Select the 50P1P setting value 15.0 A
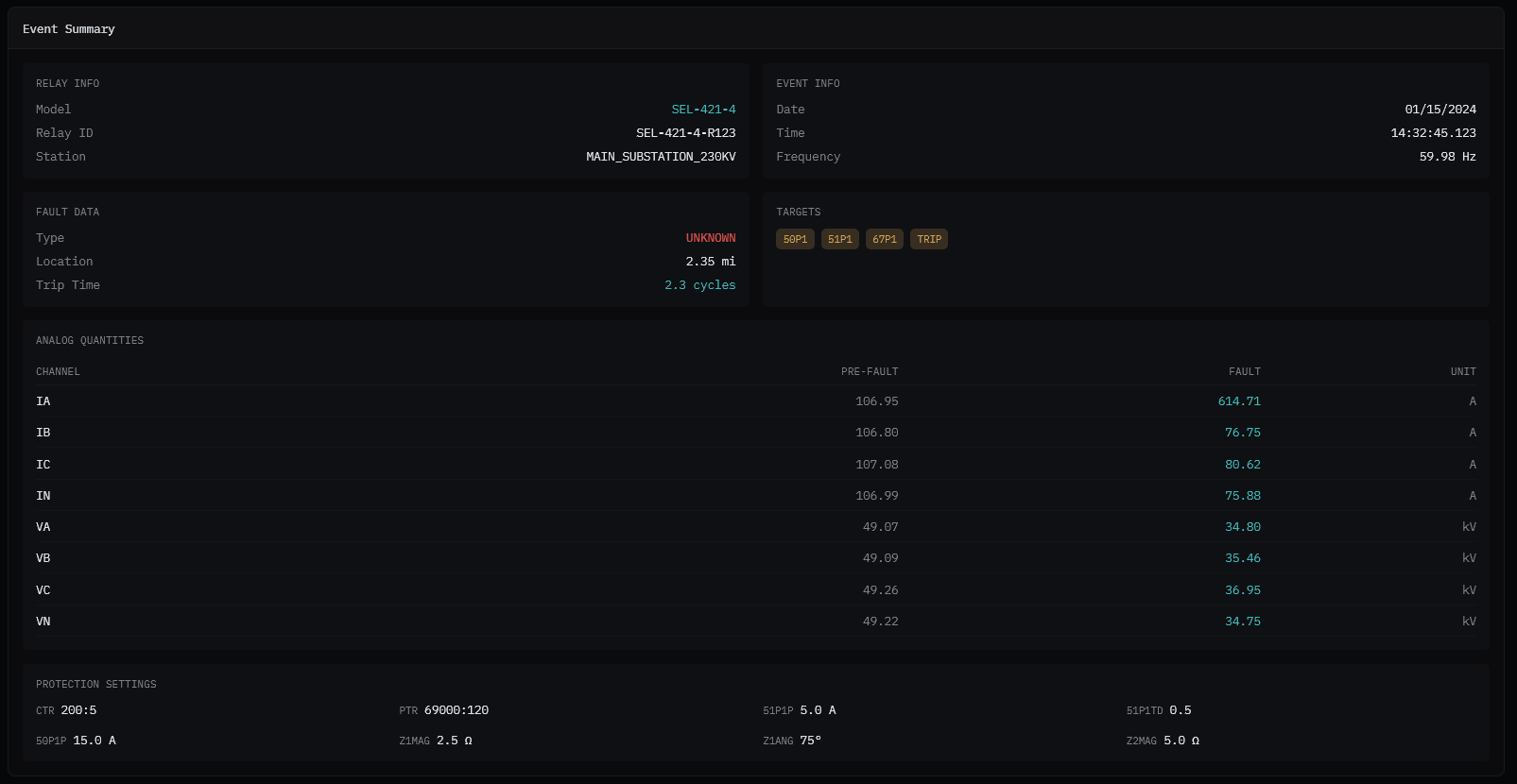Image resolution: width=1517 pixels, height=784 pixels. 95,741
